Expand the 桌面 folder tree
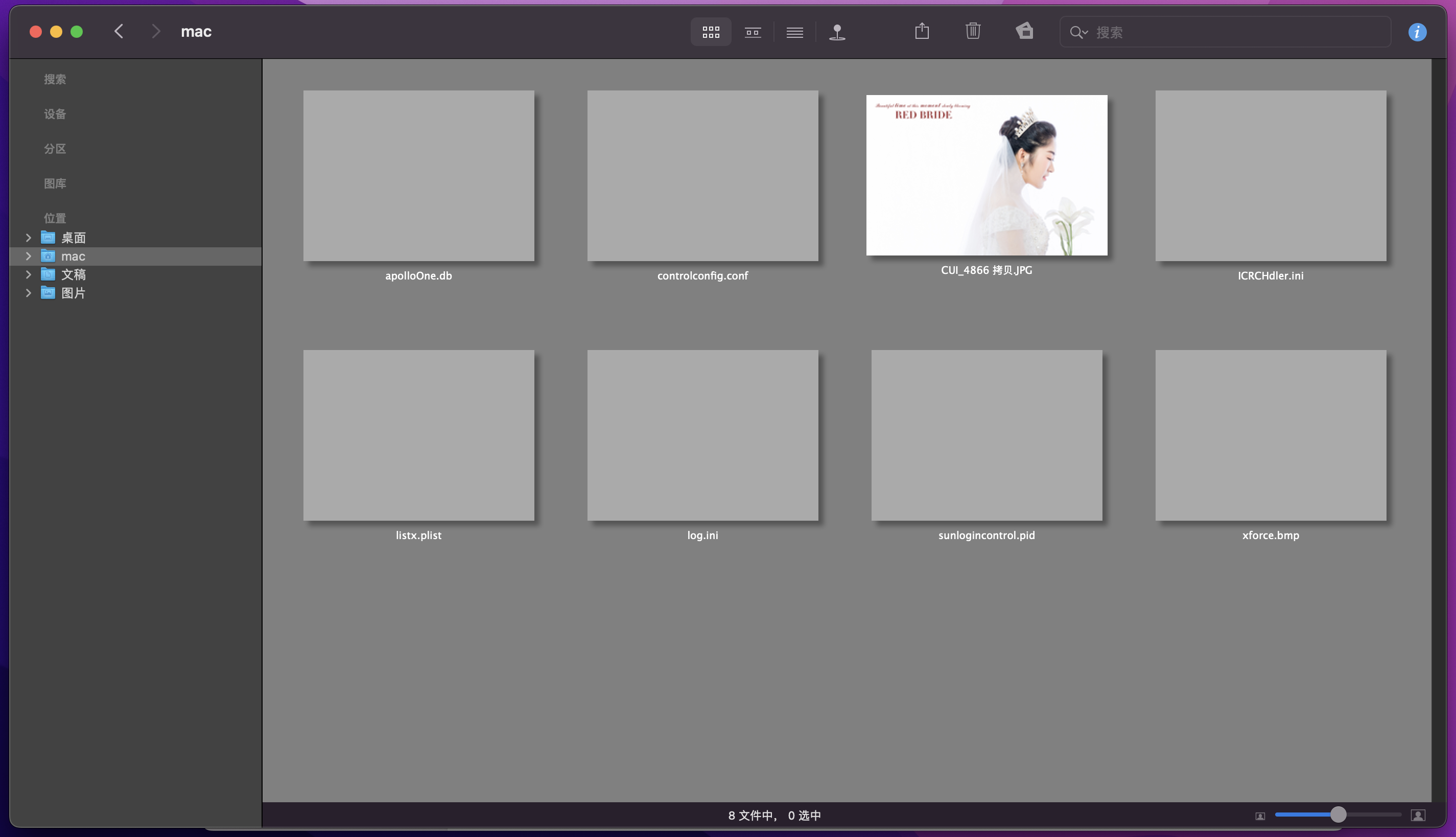 point(28,238)
